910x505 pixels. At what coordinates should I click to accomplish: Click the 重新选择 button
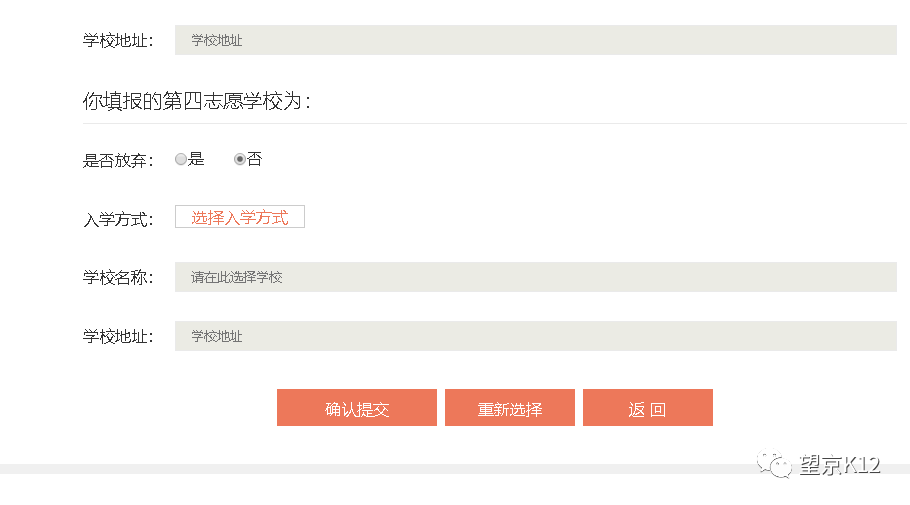[x=510, y=407]
